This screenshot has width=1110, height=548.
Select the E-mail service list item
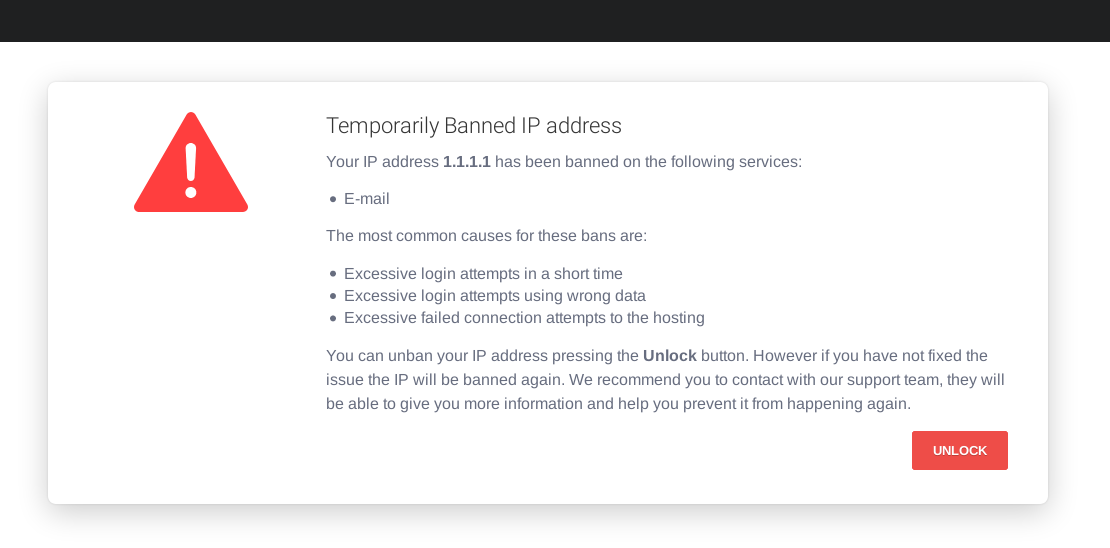367,198
